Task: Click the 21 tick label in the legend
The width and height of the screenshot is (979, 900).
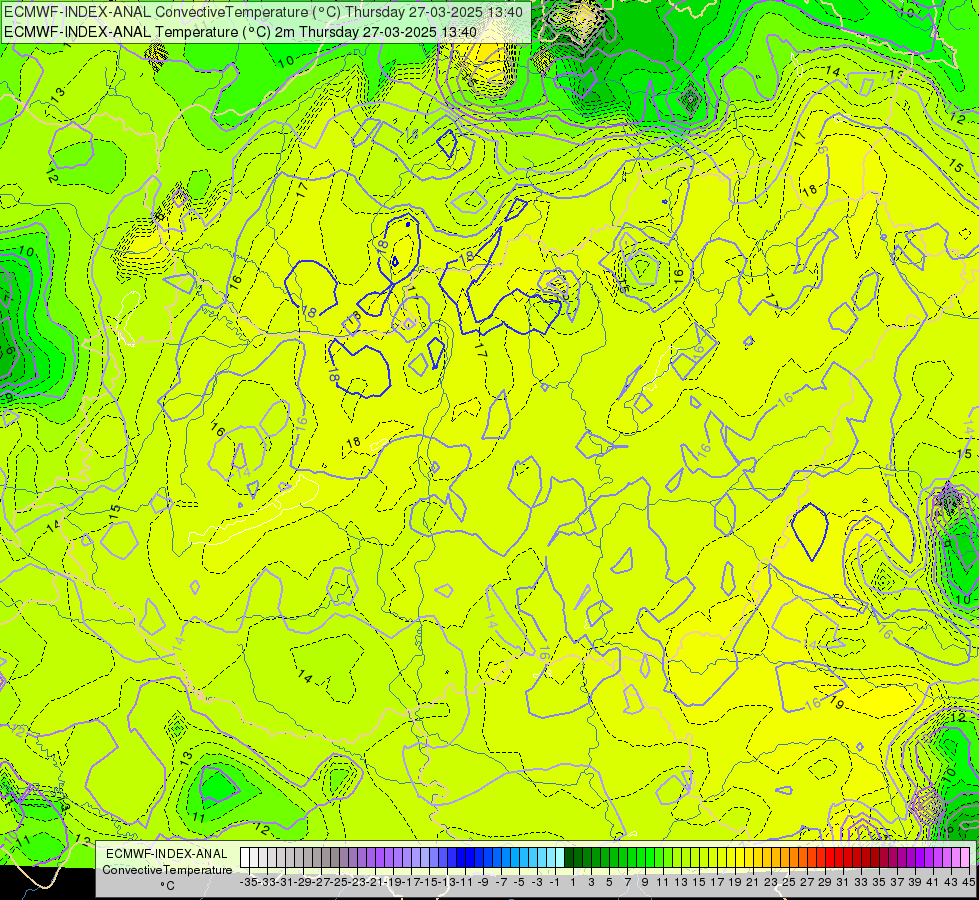Action: pyautogui.click(x=752, y=883)
